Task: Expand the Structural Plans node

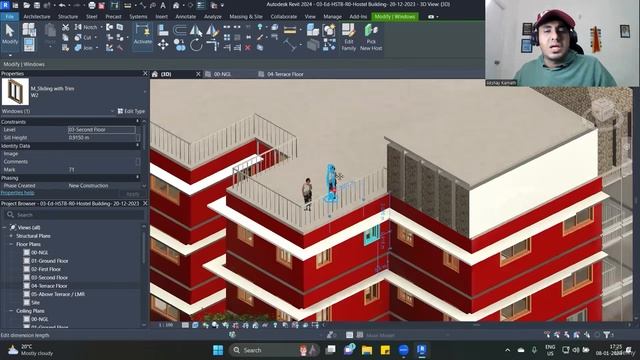Action: coord(11,236)
